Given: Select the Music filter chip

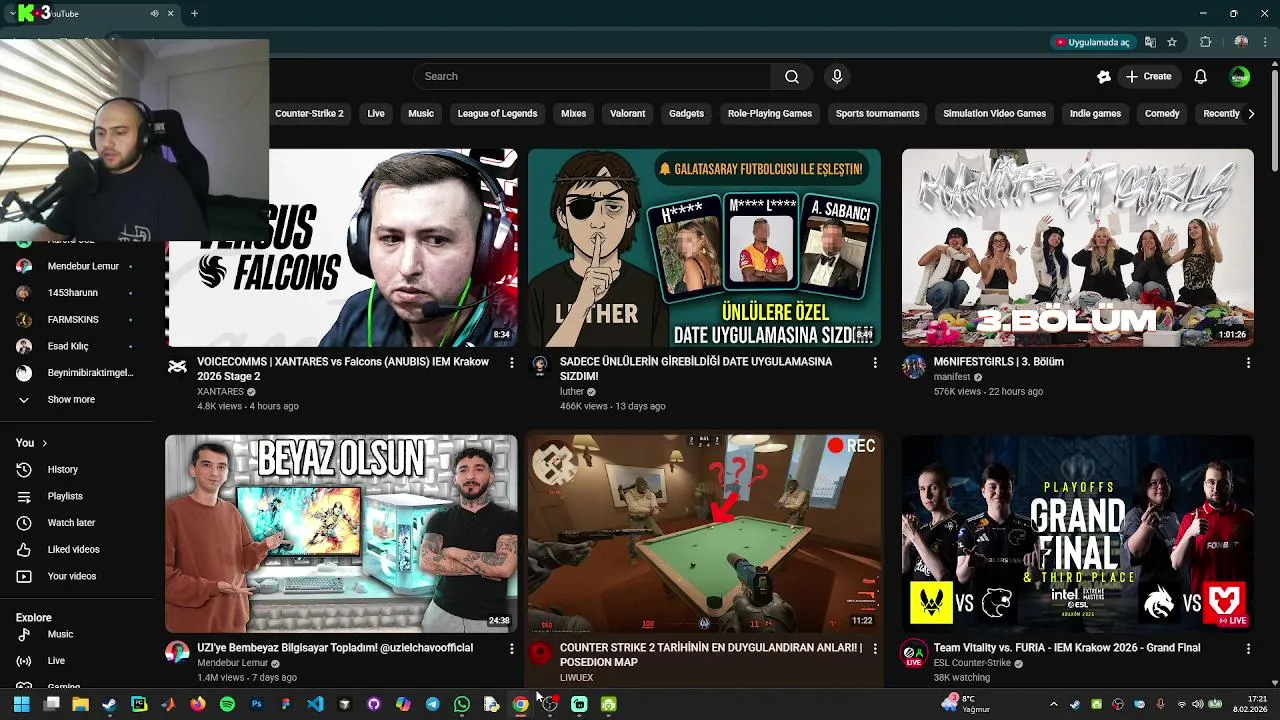Looking at the screenshot, I should [421, 114].
